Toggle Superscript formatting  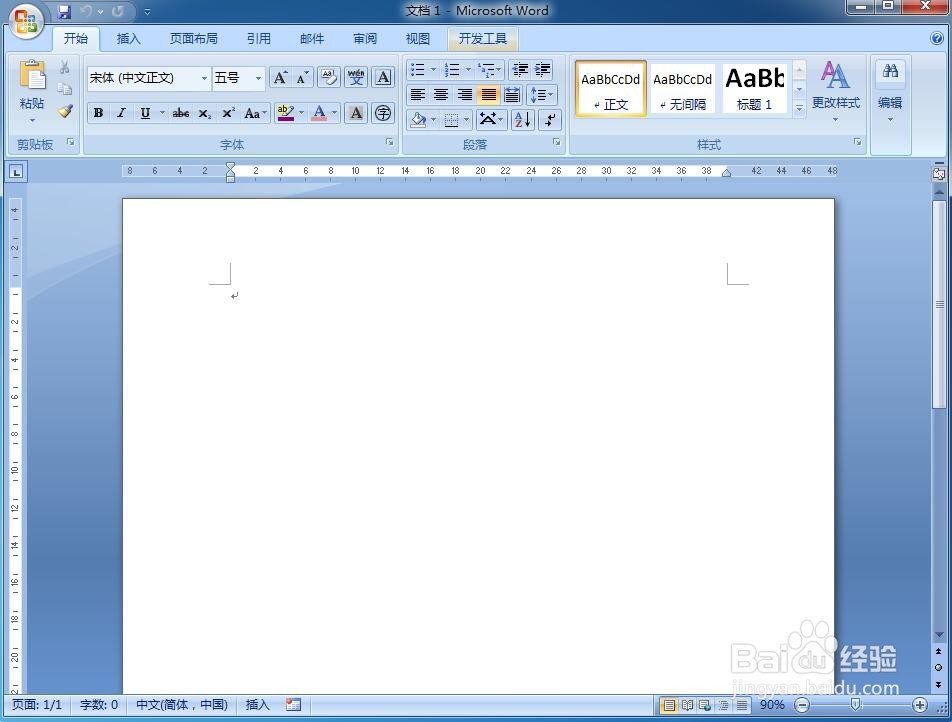click(228, 113)
